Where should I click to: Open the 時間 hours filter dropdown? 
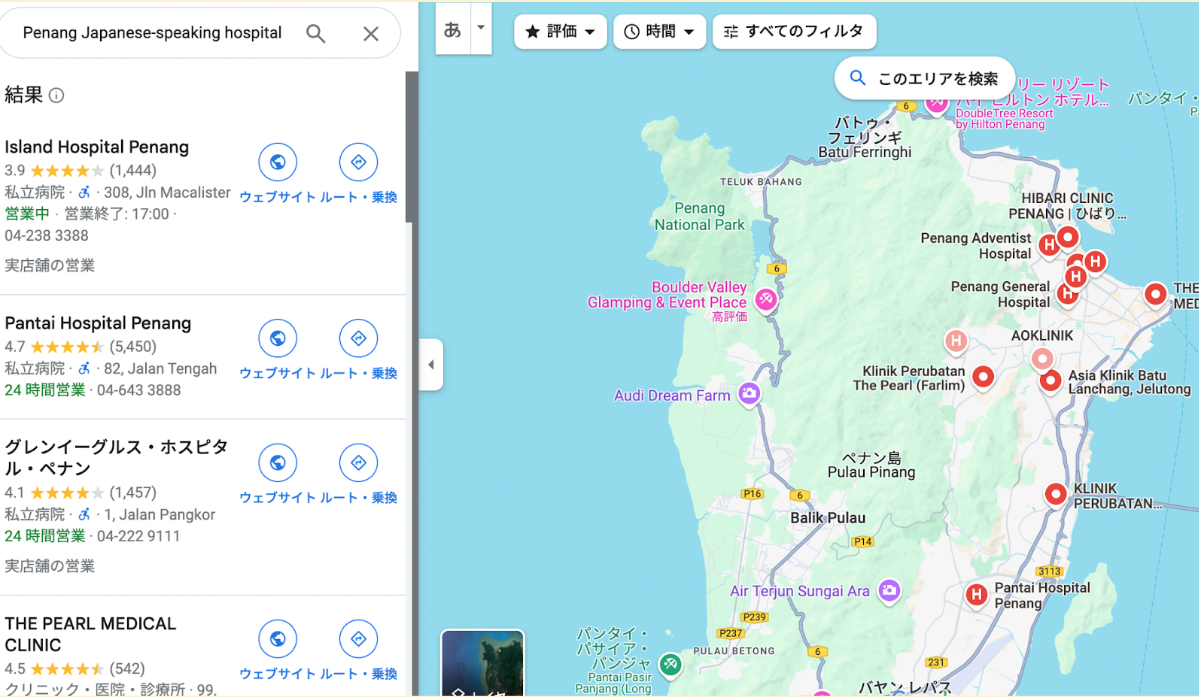pos(659,32)
